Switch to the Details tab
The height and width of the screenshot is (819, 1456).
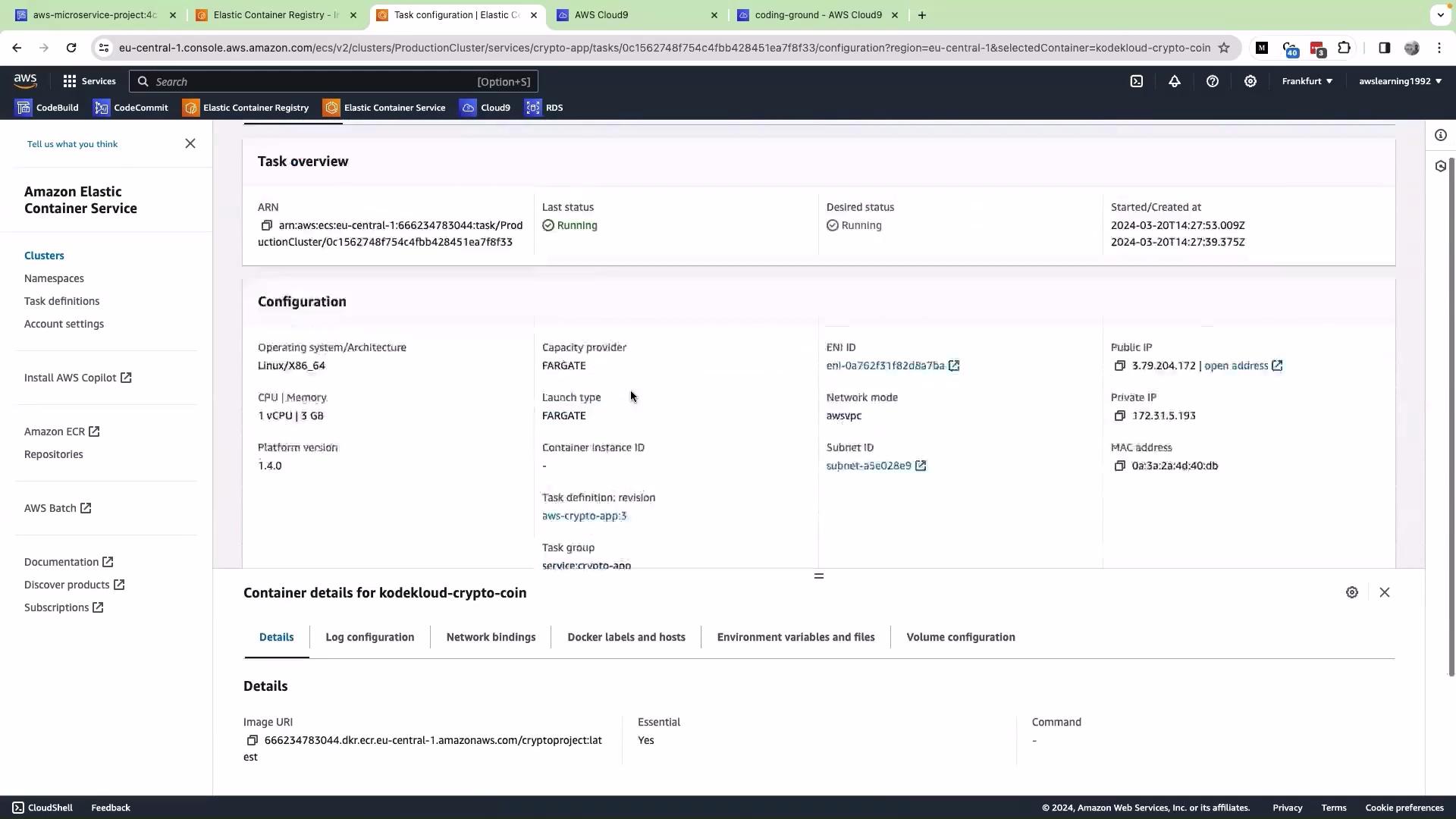pos(277,637)
